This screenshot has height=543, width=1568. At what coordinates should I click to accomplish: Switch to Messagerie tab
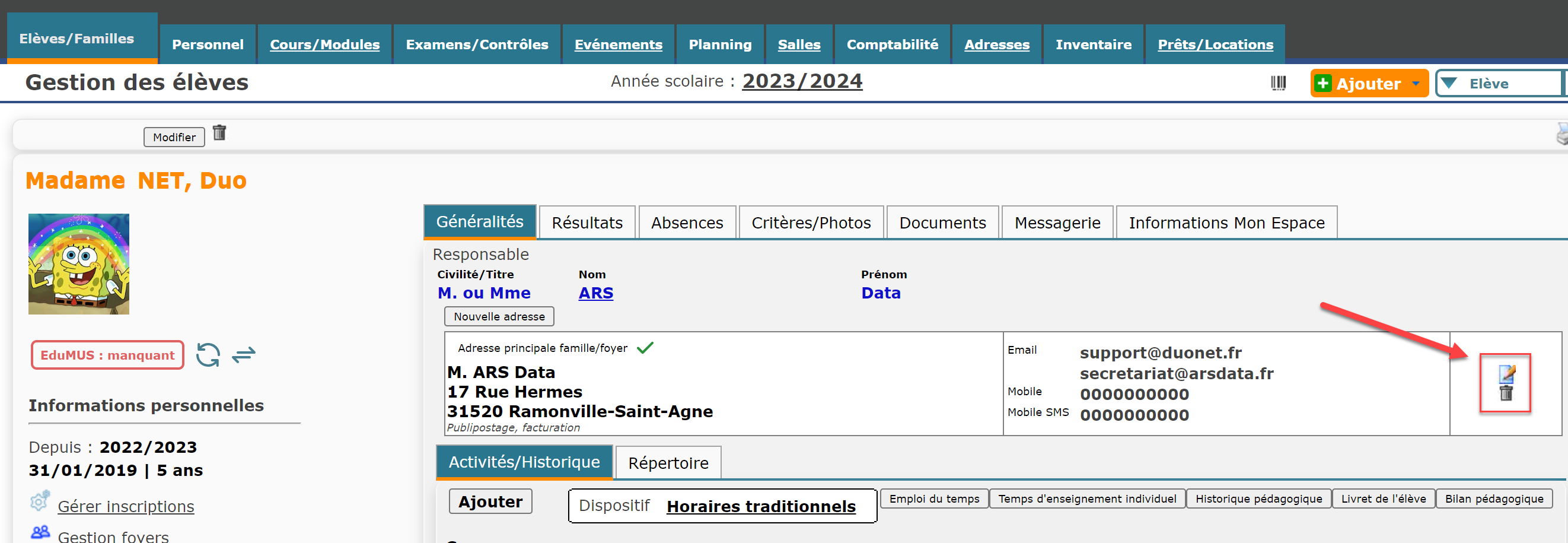[1057, 223]
